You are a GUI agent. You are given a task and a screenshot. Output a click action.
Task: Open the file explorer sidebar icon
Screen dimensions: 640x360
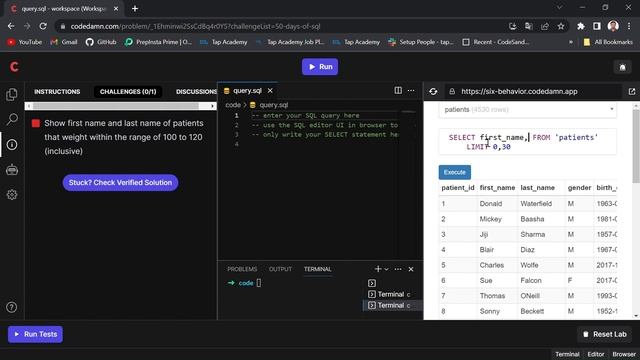click(12, 95)
